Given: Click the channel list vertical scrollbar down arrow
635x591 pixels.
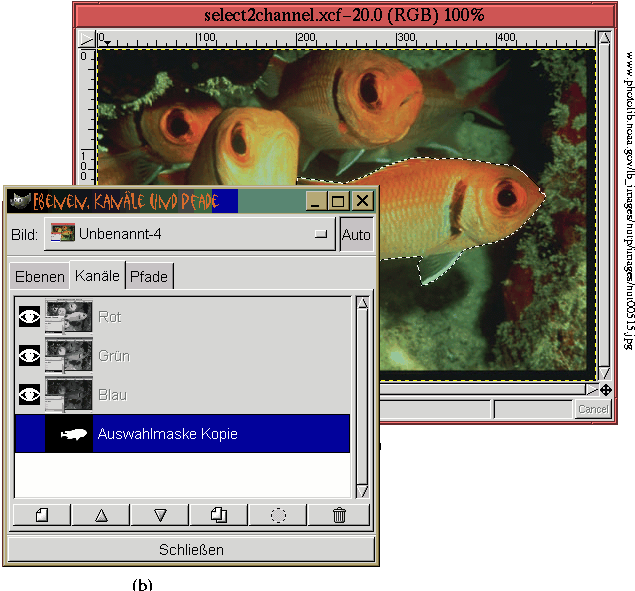Looking at the screenshot, I should click(x=363, y=490).
